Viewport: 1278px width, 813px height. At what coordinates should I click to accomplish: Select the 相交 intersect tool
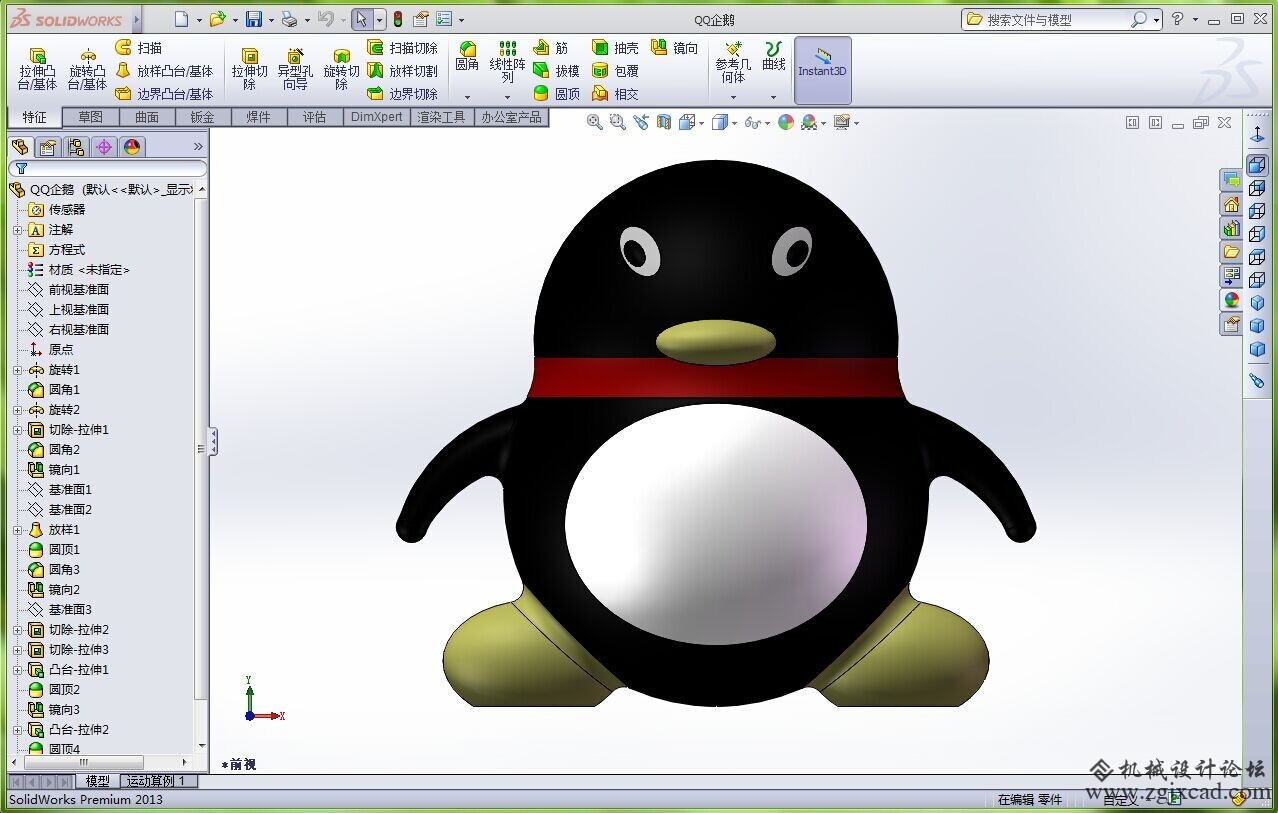coord(615,94)
